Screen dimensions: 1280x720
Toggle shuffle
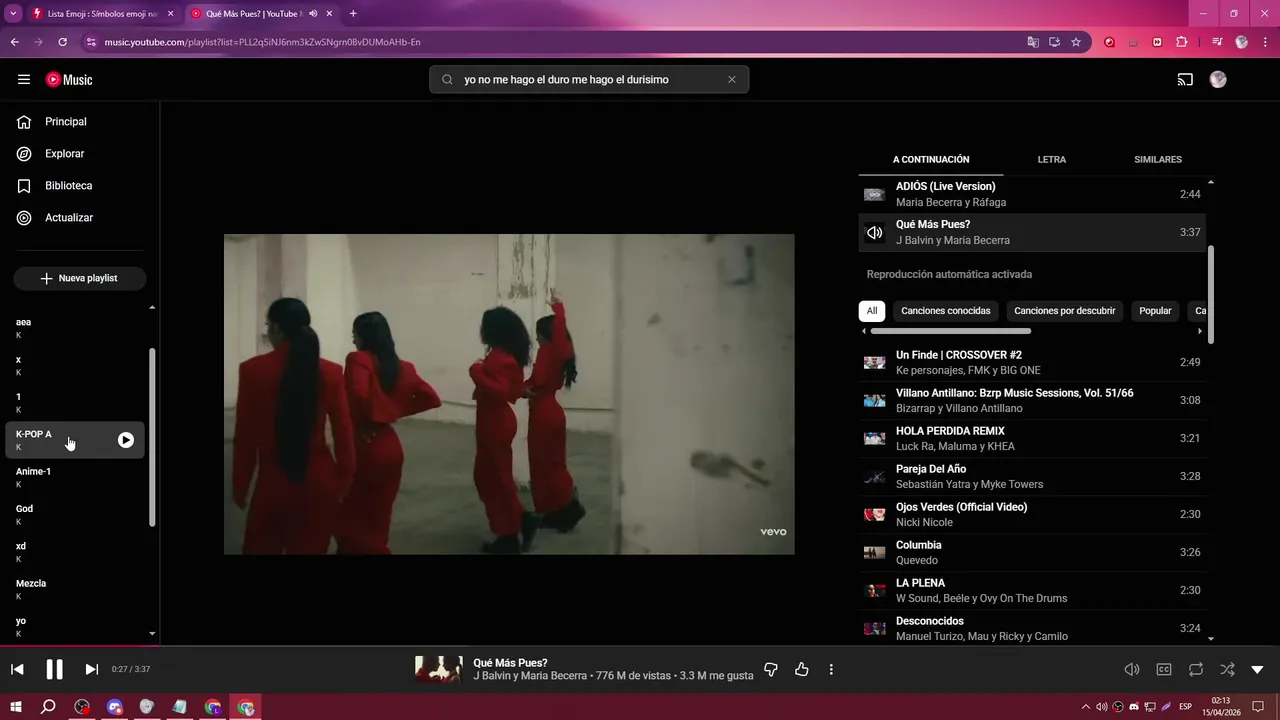1227,669
